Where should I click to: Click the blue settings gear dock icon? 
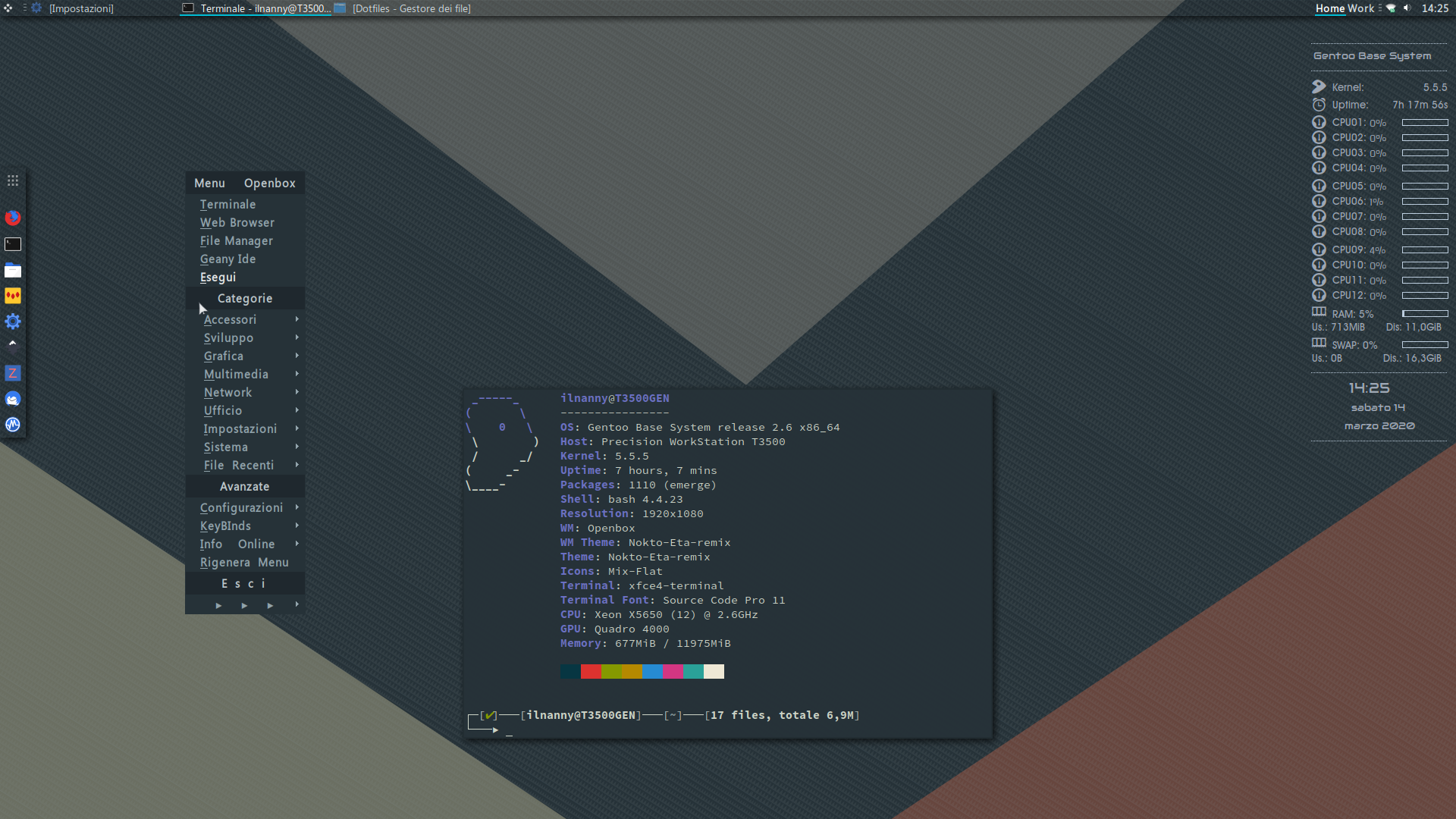(x=13, y=322)
